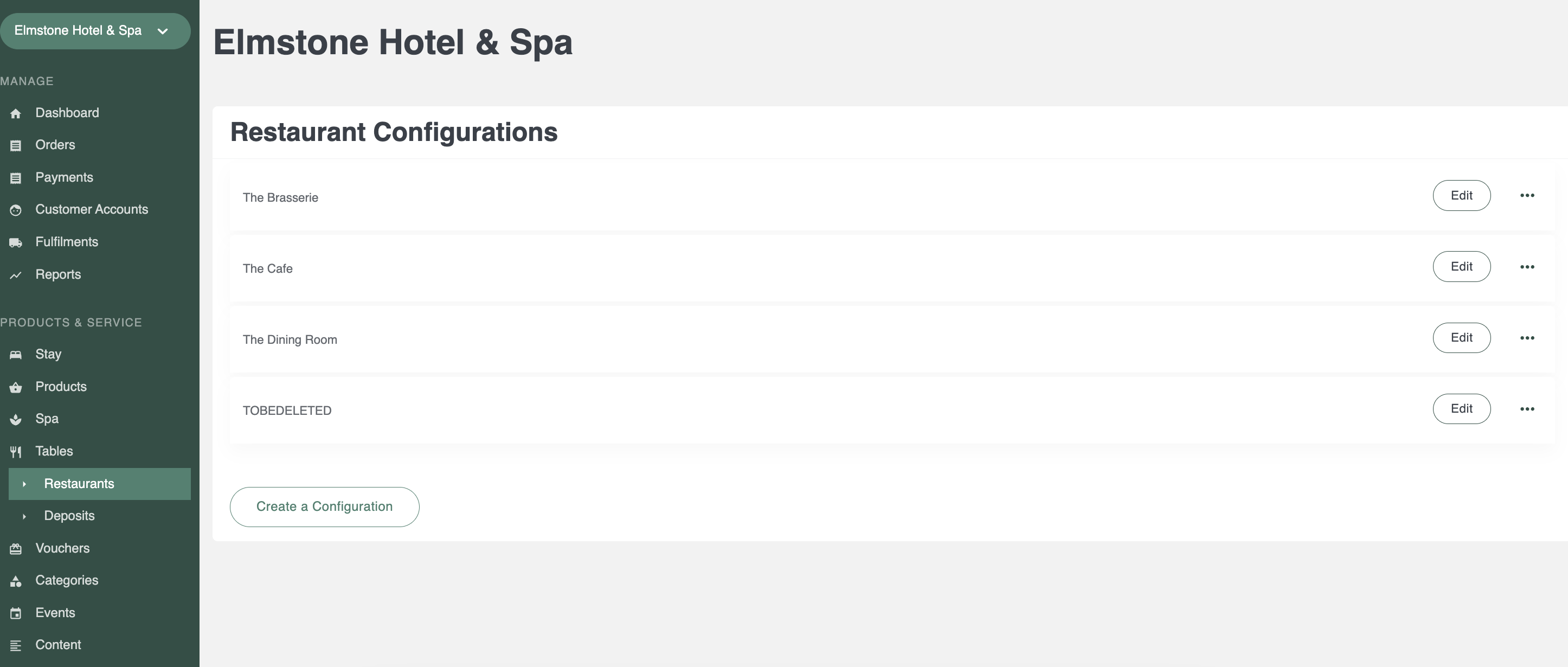
Task: Click the Customer Accounts face icon
Action: 16,210
